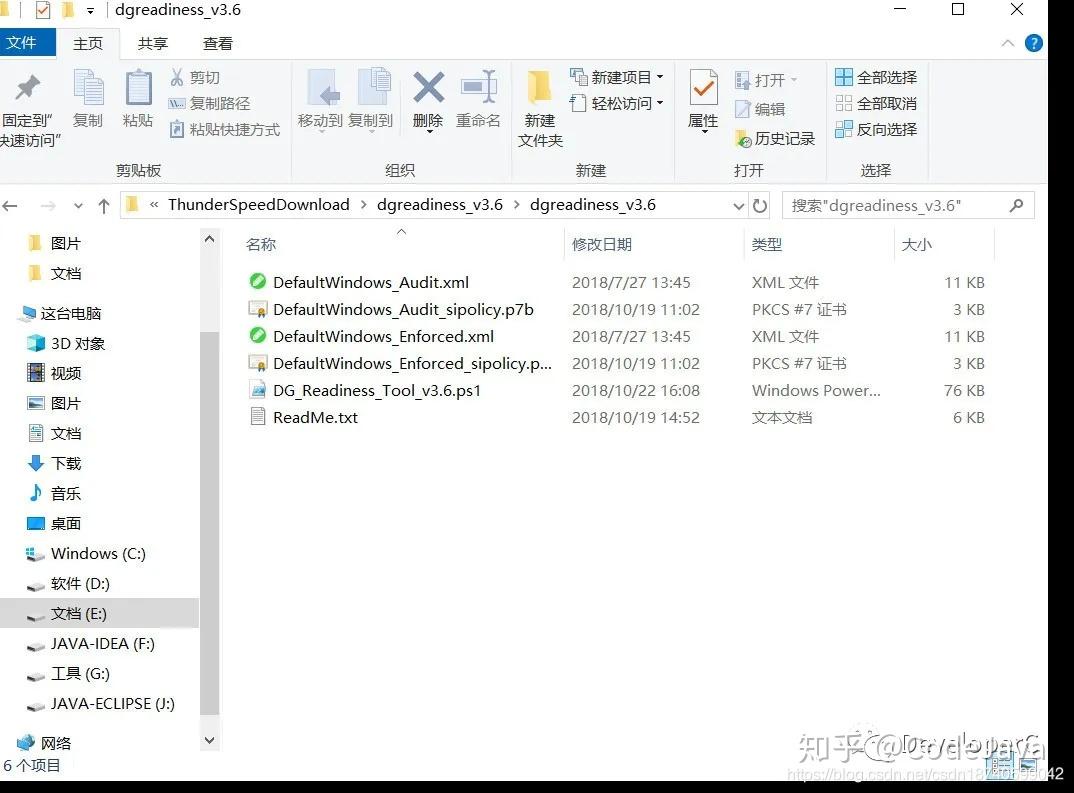Expand hidden path chevron in address bar
This screenshot has width=1074, height=793.
154,205
